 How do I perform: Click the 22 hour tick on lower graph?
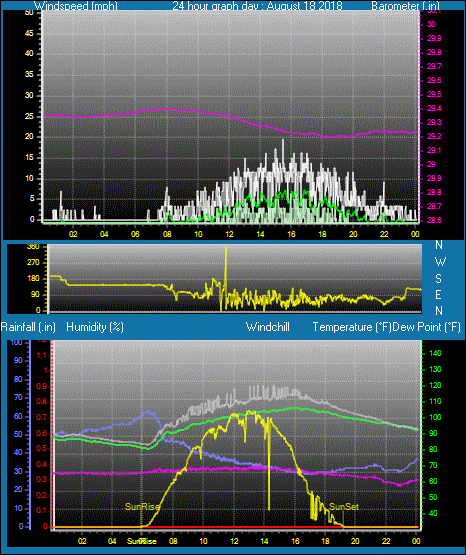[x=386, y=541]
